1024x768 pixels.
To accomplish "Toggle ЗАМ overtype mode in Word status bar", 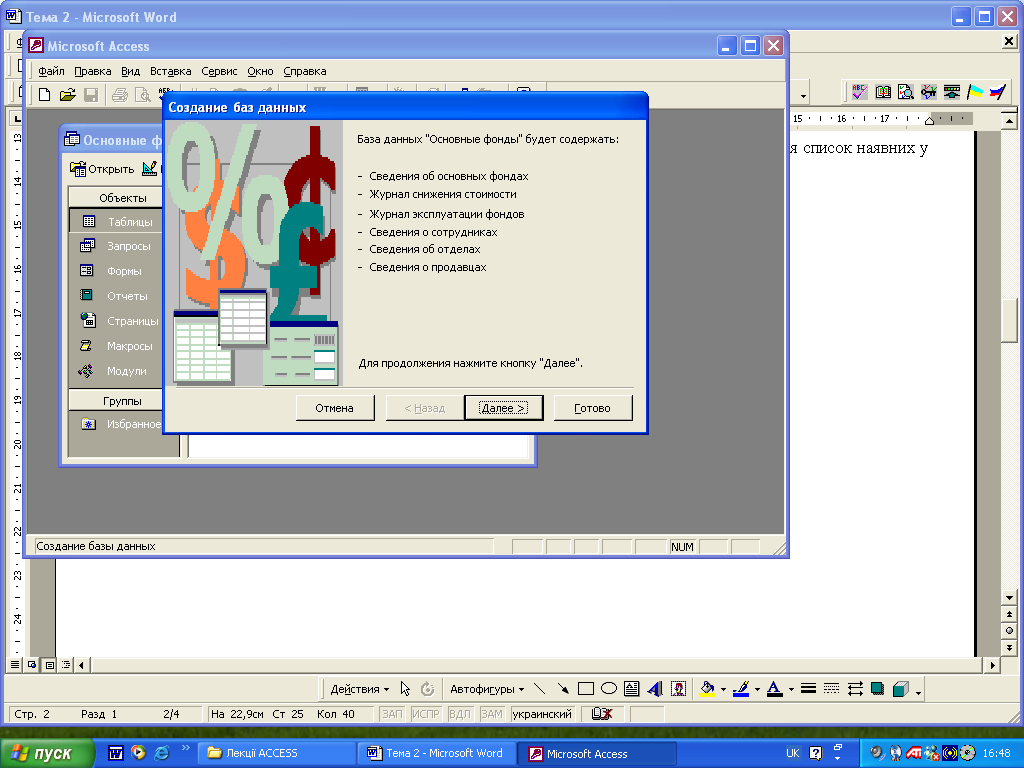I will coord(492,714).
